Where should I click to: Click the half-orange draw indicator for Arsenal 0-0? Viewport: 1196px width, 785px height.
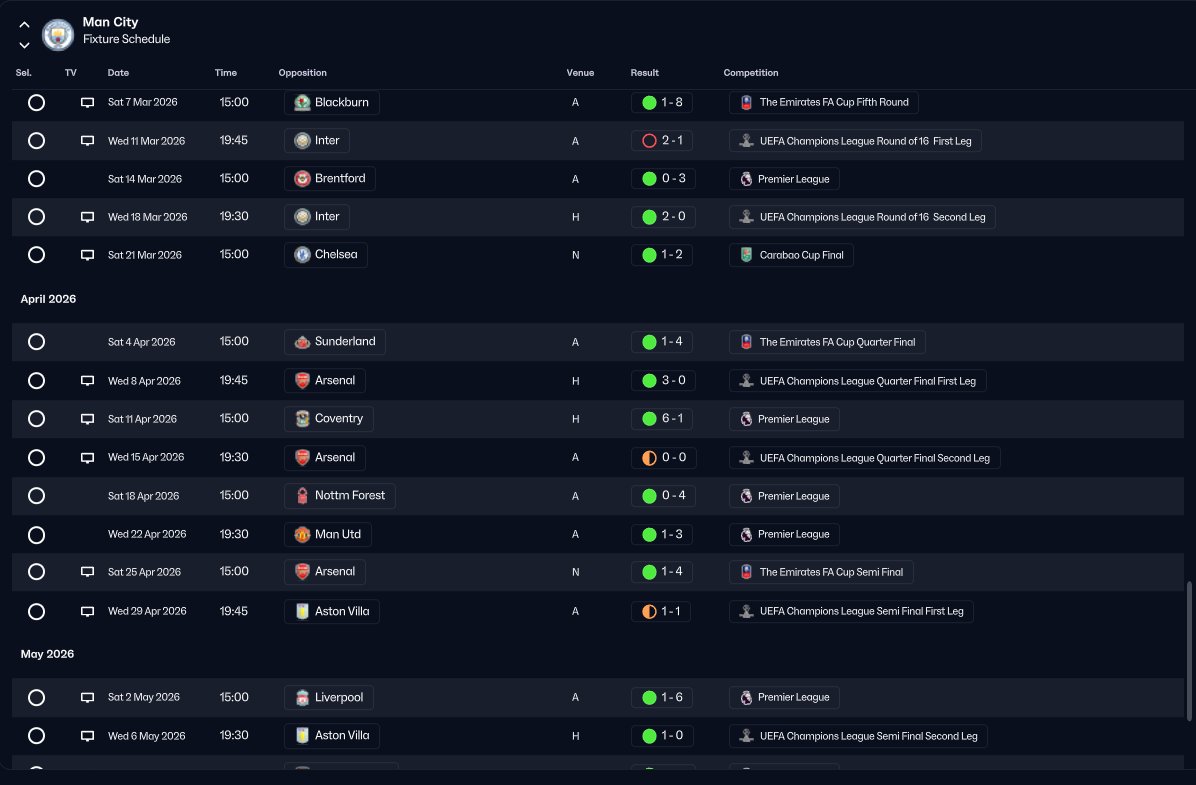649,458
